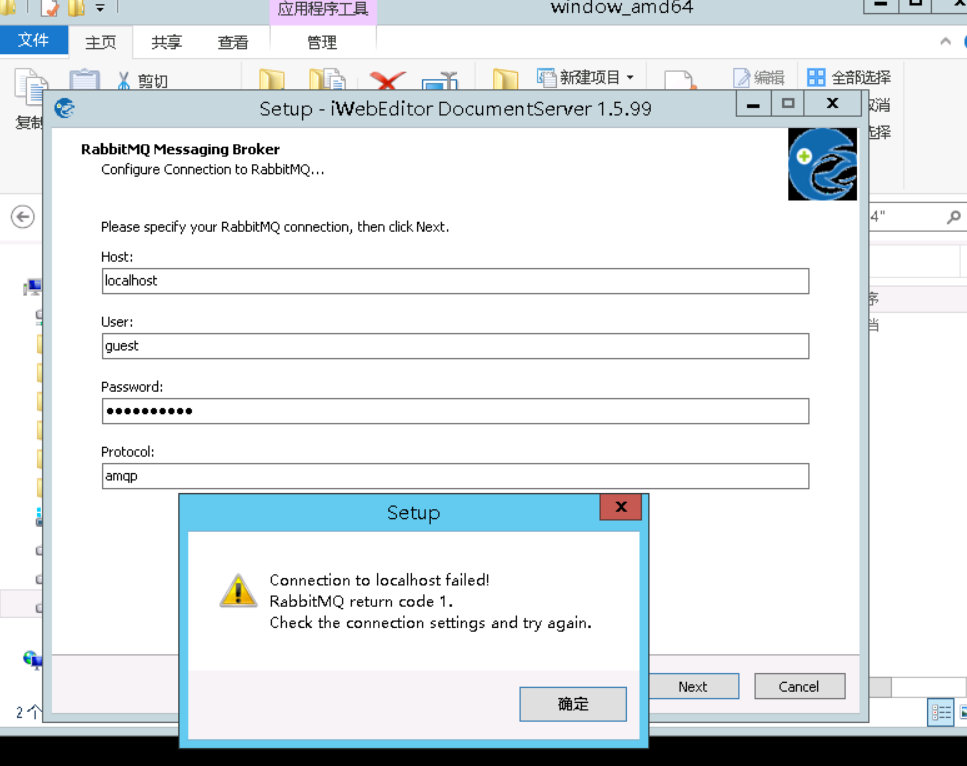Click the network icon in navigation pane
This screenshot has height=766, width=967.
tap(32, 659)
